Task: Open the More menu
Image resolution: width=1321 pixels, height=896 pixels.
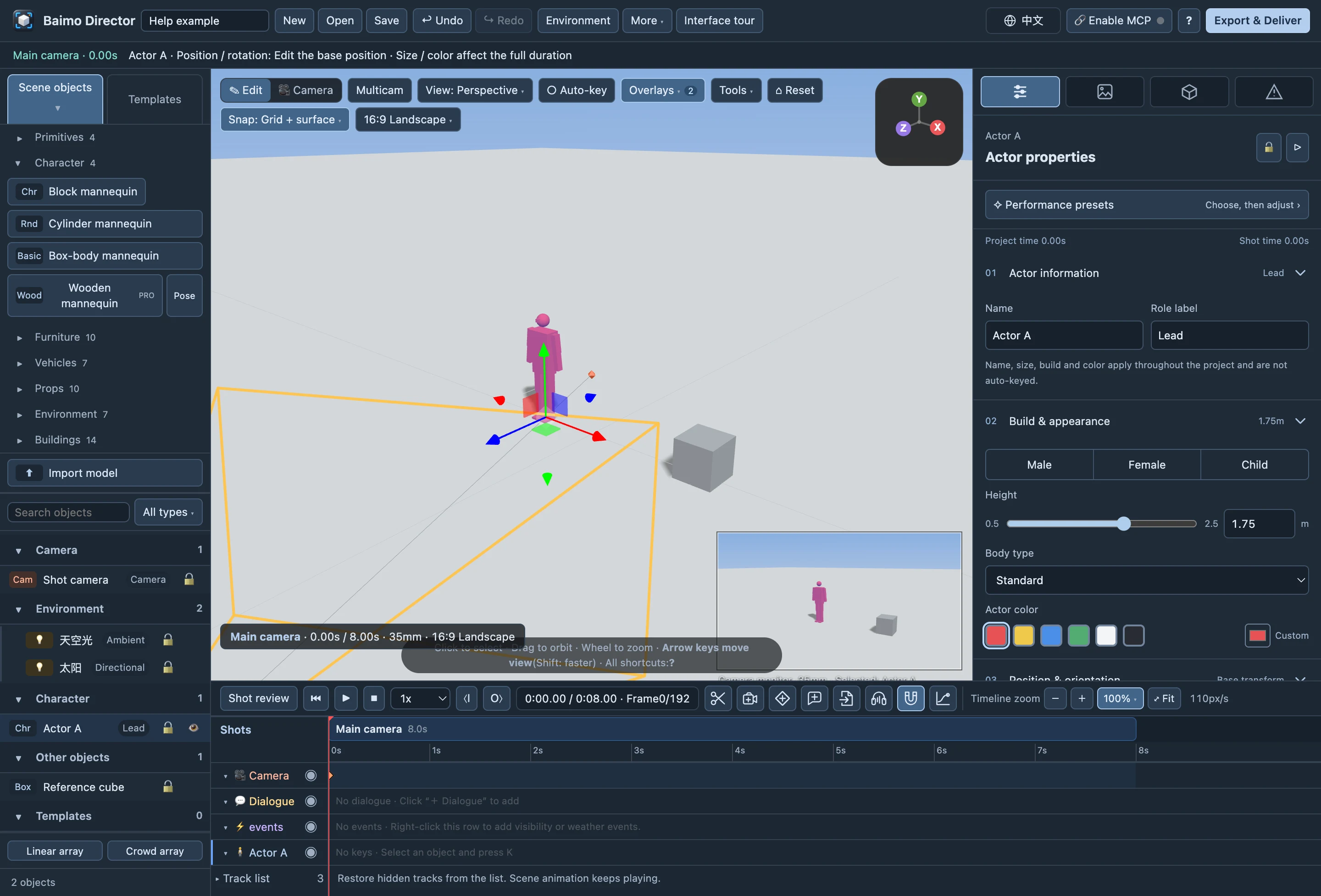Action: pos(647,21)
